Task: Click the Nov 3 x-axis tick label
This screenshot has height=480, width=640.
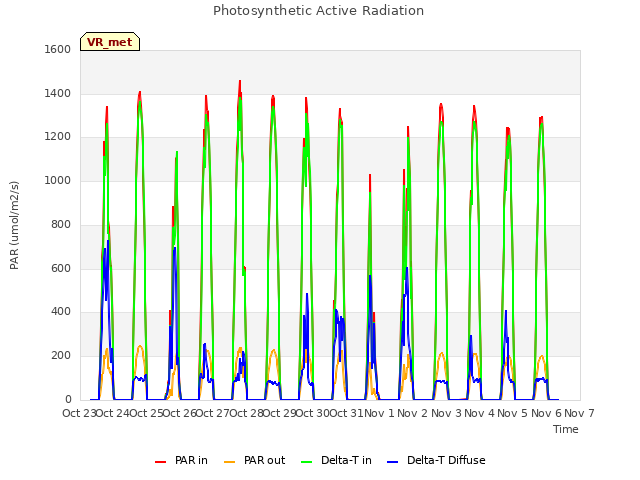Action: (x=446, y=413)
